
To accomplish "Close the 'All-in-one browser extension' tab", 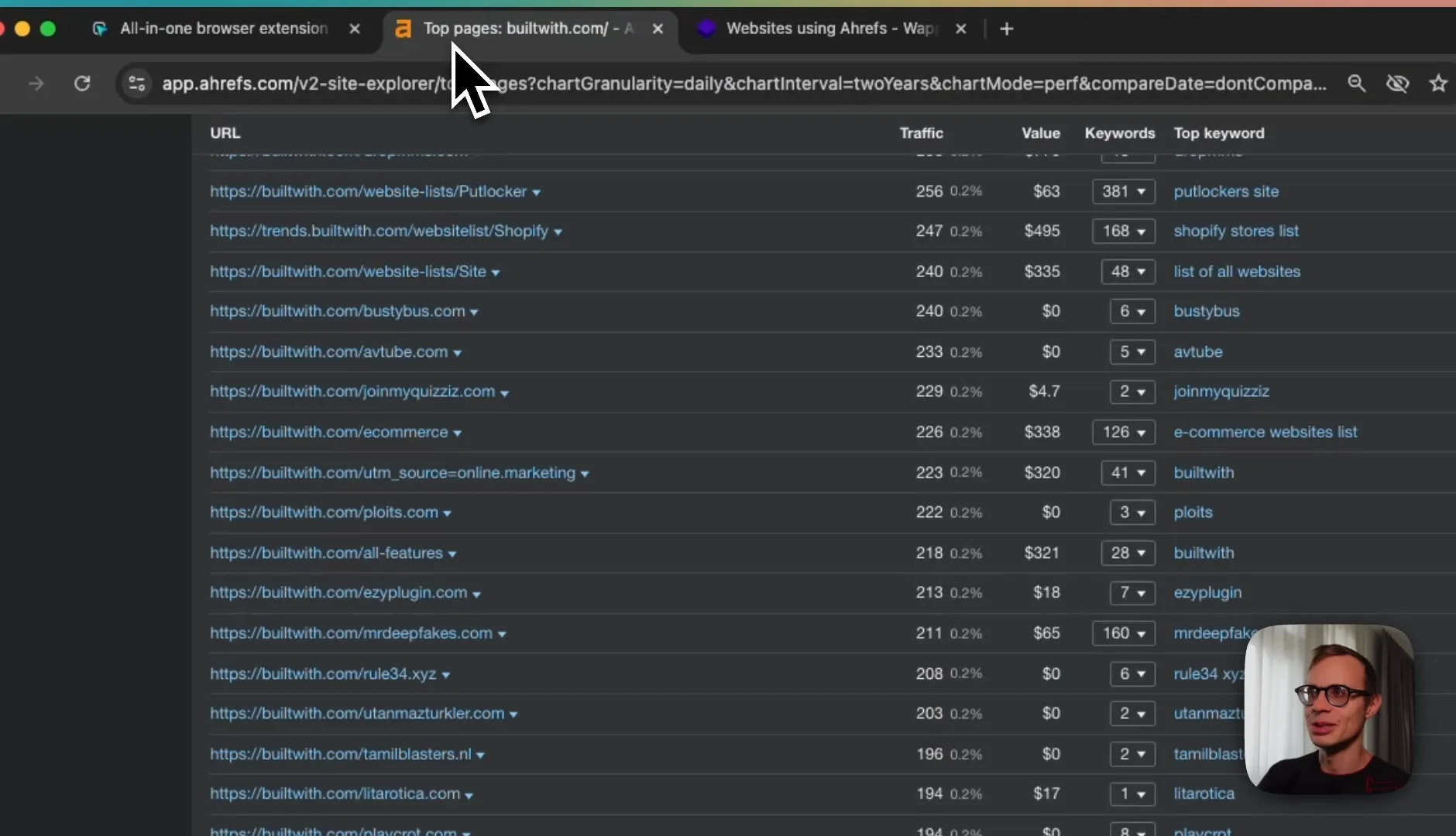I will click(355, 29).
